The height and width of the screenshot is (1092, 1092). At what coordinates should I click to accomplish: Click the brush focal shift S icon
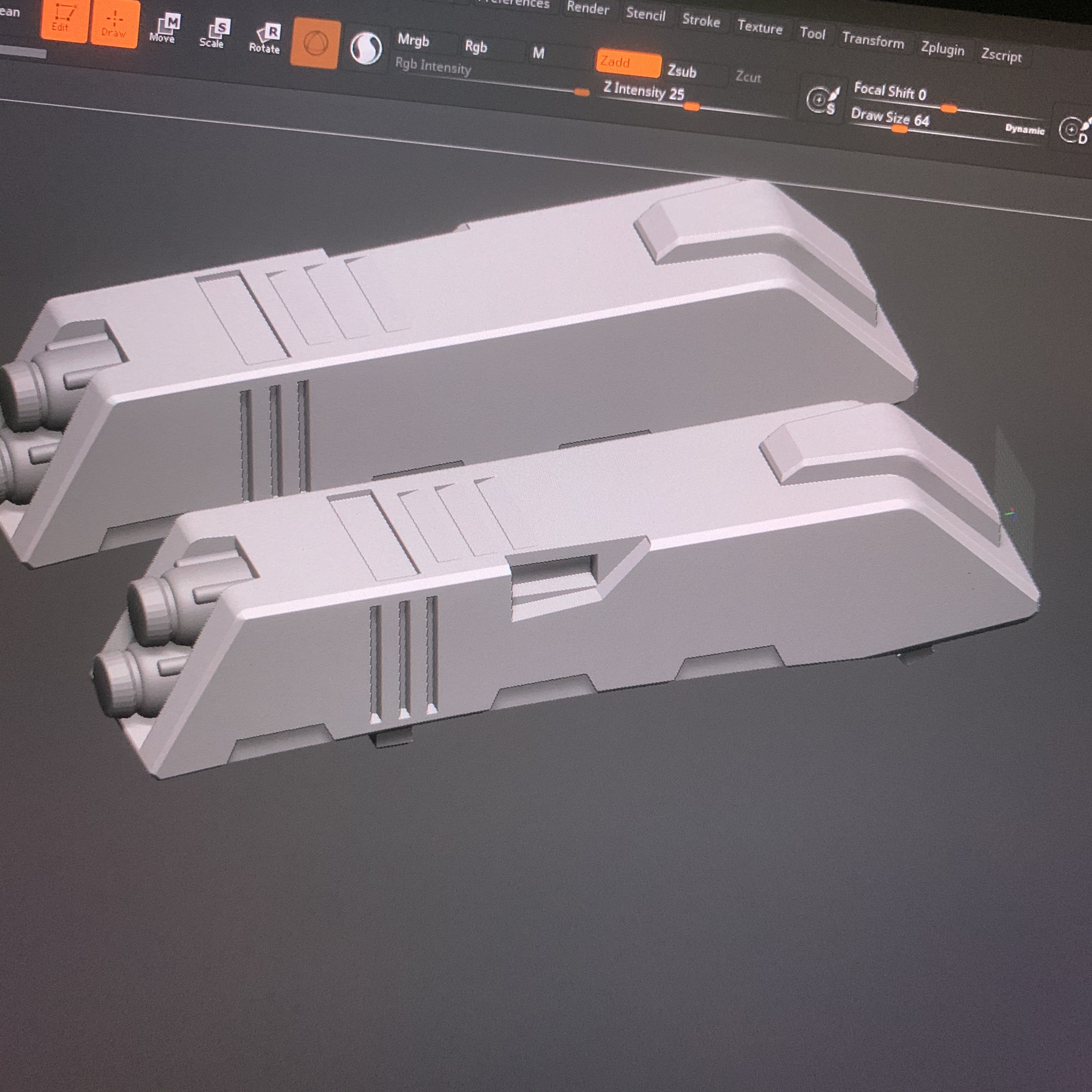(x=822, y=99)
